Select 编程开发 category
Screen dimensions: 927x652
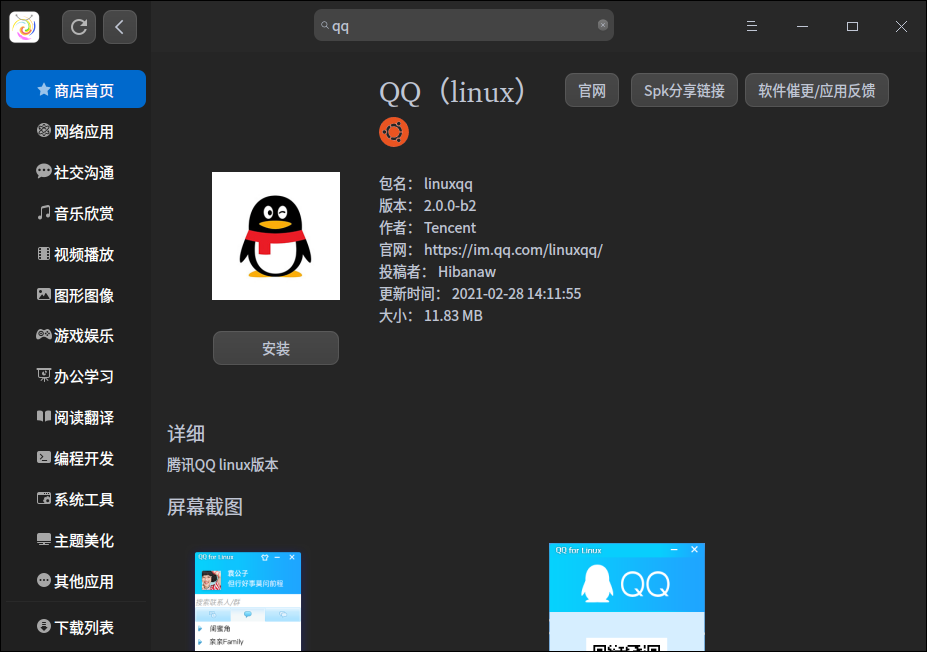(76, 458)
